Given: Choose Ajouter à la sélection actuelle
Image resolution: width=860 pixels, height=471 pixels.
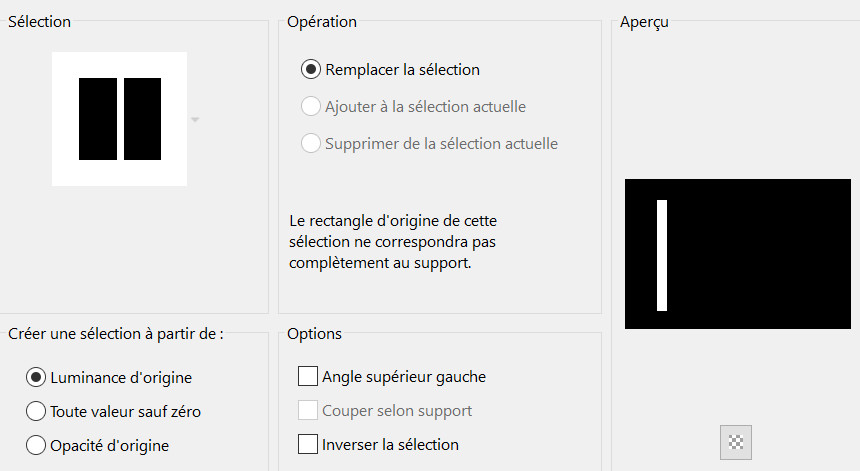Looking at the screenshot, I should click(x=311, y=107).
